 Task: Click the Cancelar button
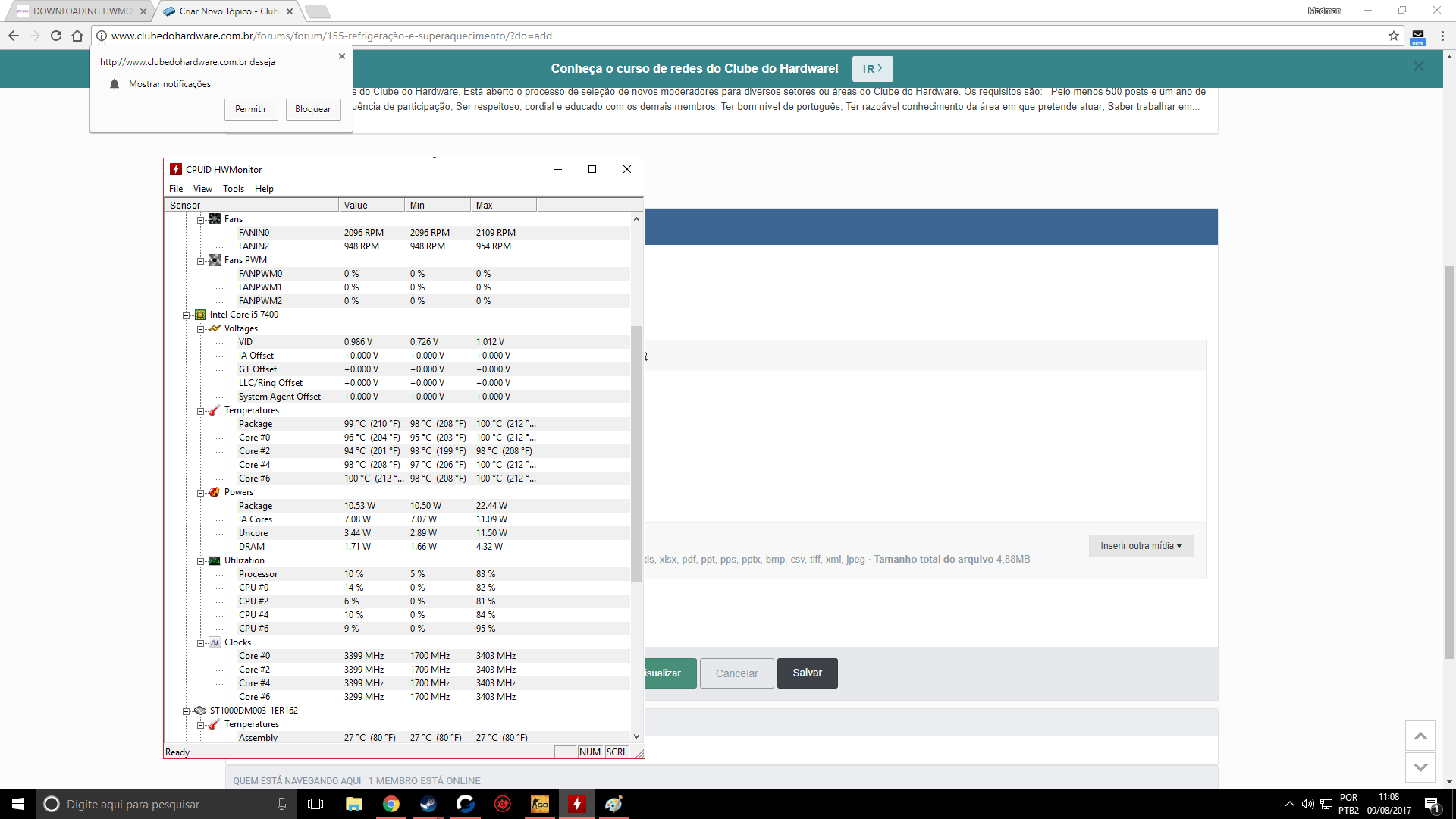click(x=737, y=673)
